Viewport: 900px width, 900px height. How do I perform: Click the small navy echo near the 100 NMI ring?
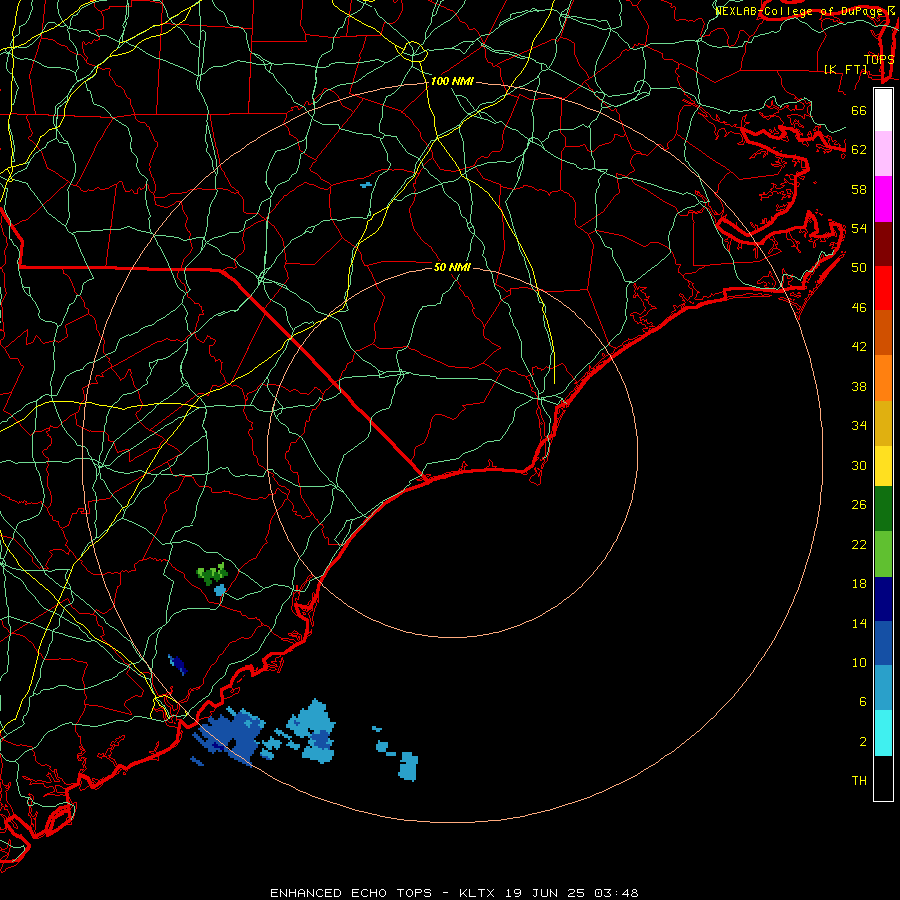pyautogui.click(x=178, y=664)
